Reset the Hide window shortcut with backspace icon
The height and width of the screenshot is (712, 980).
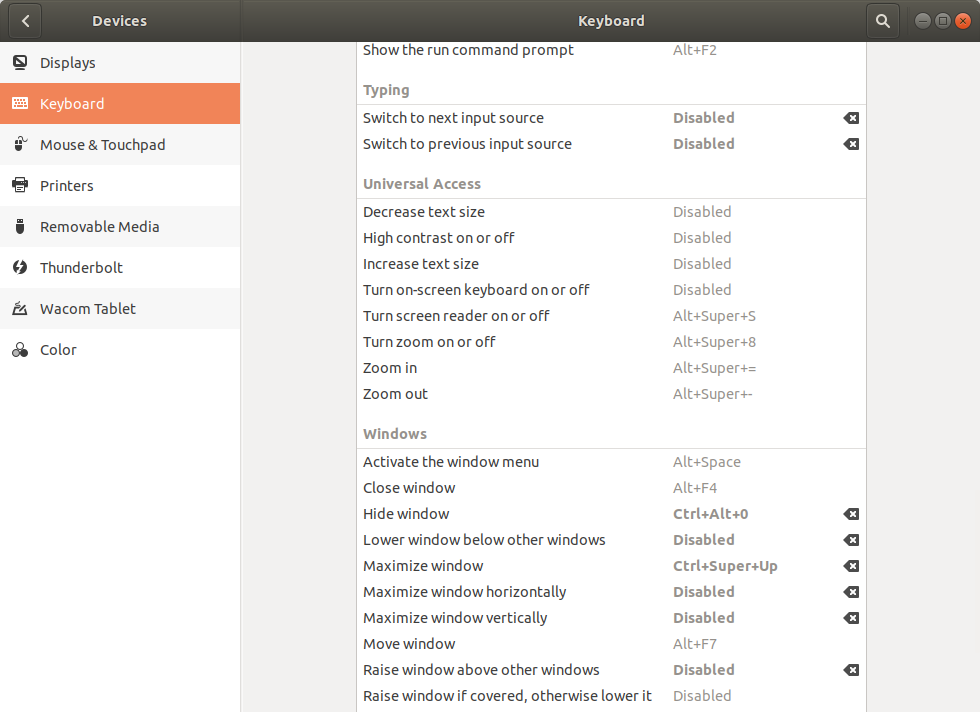pyautogui.click(x=851, y=514)
